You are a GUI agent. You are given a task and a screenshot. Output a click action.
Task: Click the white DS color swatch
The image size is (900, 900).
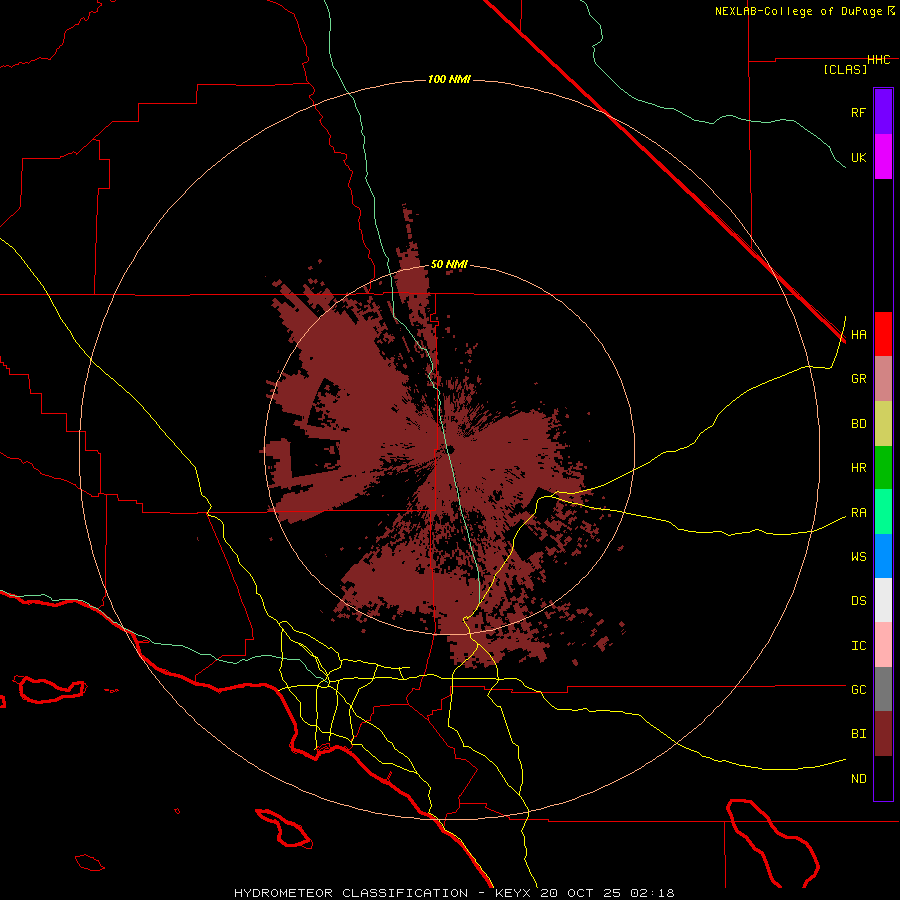883,600
